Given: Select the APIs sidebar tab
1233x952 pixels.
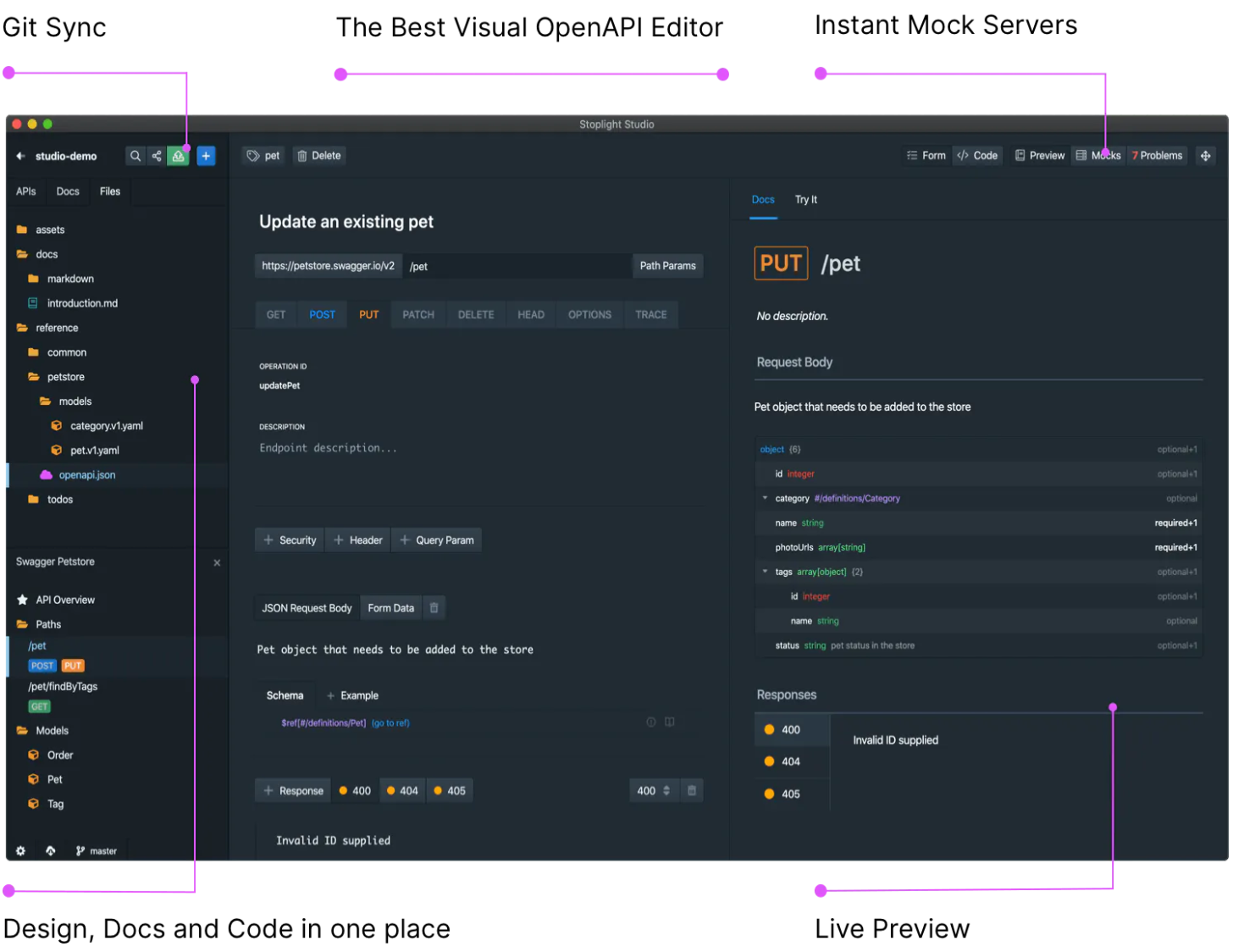Looking at the screenshot, I should [x=26, y=191].
